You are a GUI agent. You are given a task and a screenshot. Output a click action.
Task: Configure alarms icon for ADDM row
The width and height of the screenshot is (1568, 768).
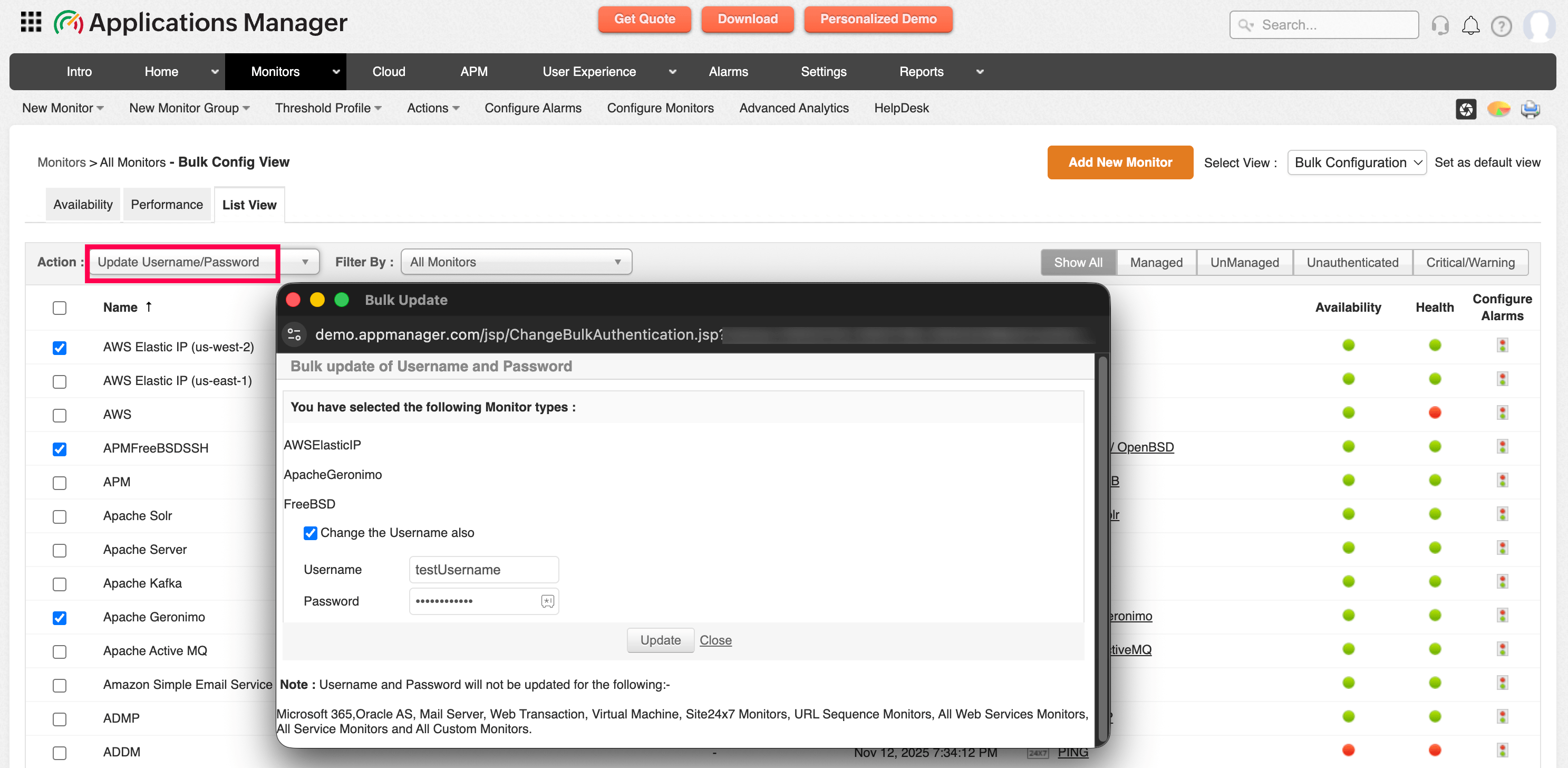1502,751
